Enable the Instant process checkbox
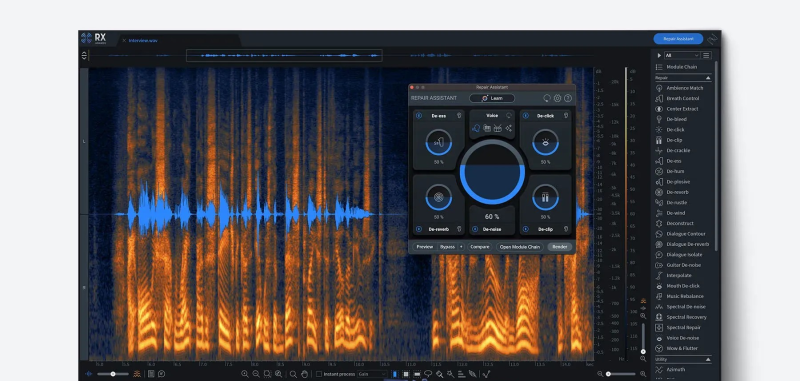Screen dimensions: 800x381 319,374
